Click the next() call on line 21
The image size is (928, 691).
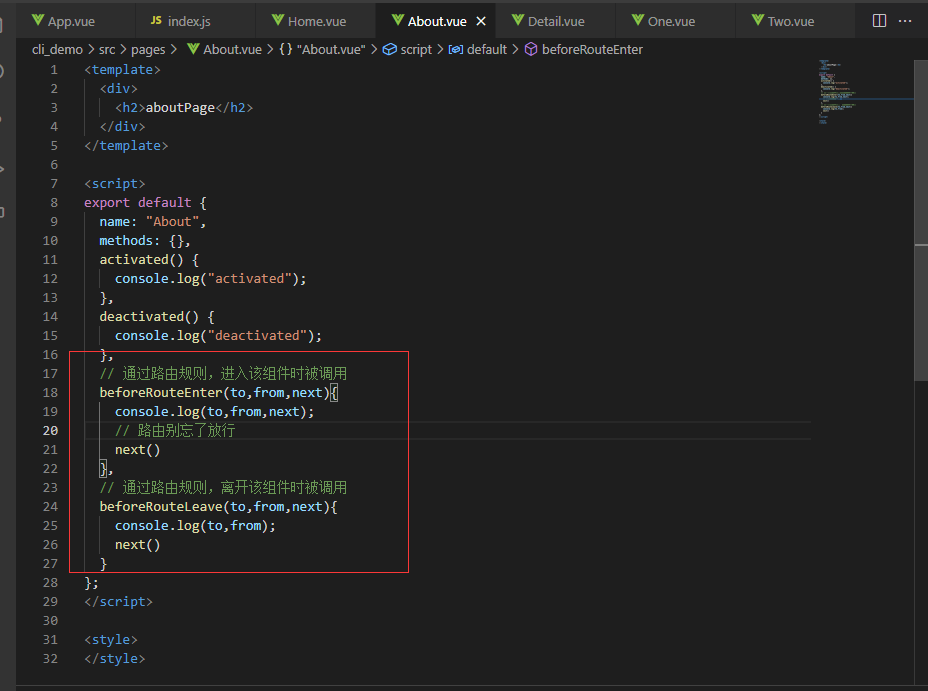click(x=137, y=450)
